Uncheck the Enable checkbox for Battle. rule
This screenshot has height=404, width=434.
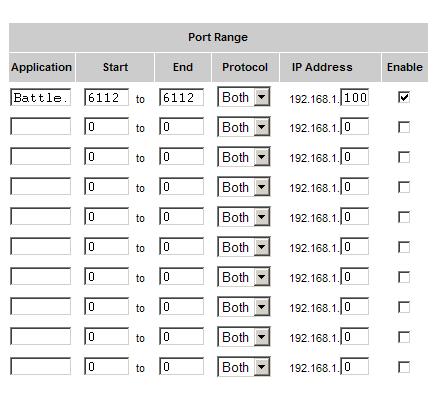(404, 97)
